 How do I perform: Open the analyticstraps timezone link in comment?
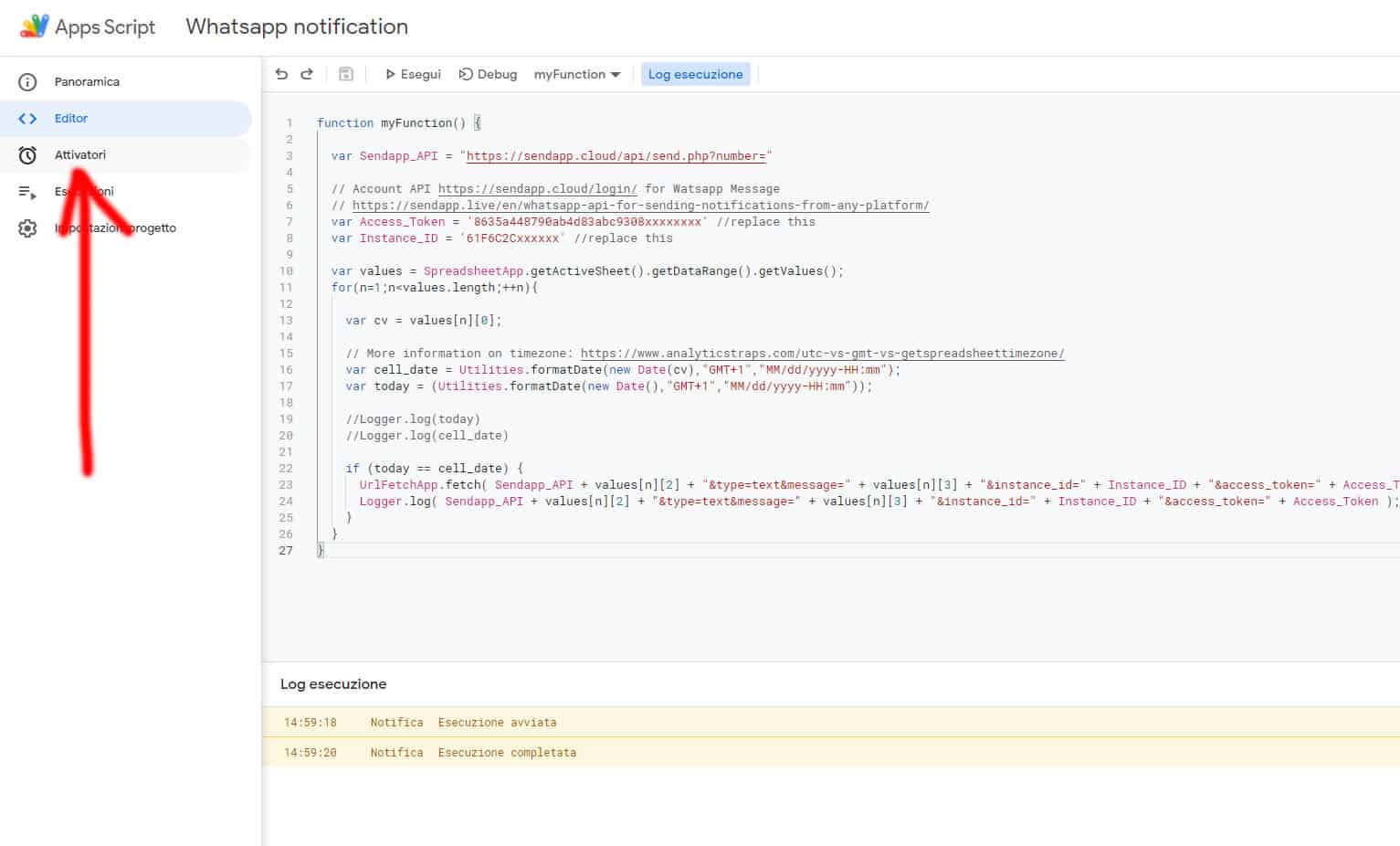[822, 354]
